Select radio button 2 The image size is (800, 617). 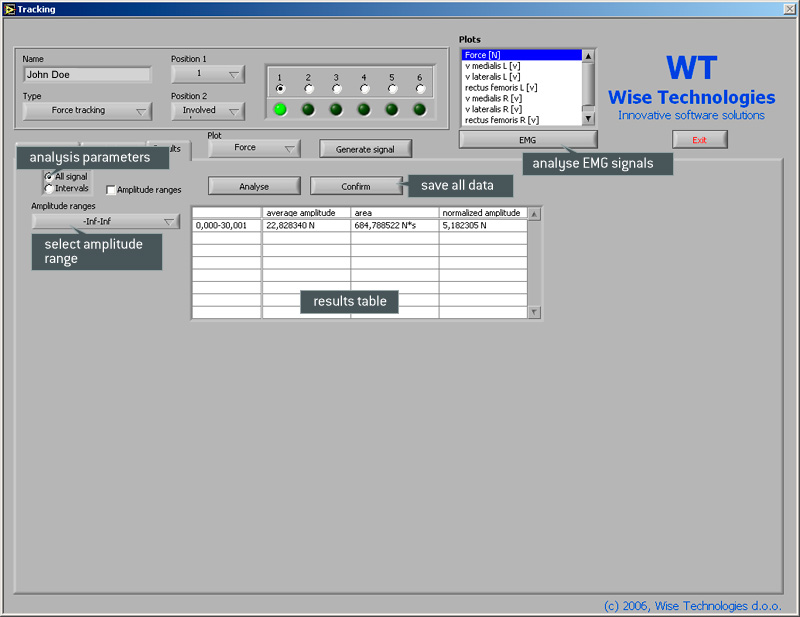click(x=308, y=89)
